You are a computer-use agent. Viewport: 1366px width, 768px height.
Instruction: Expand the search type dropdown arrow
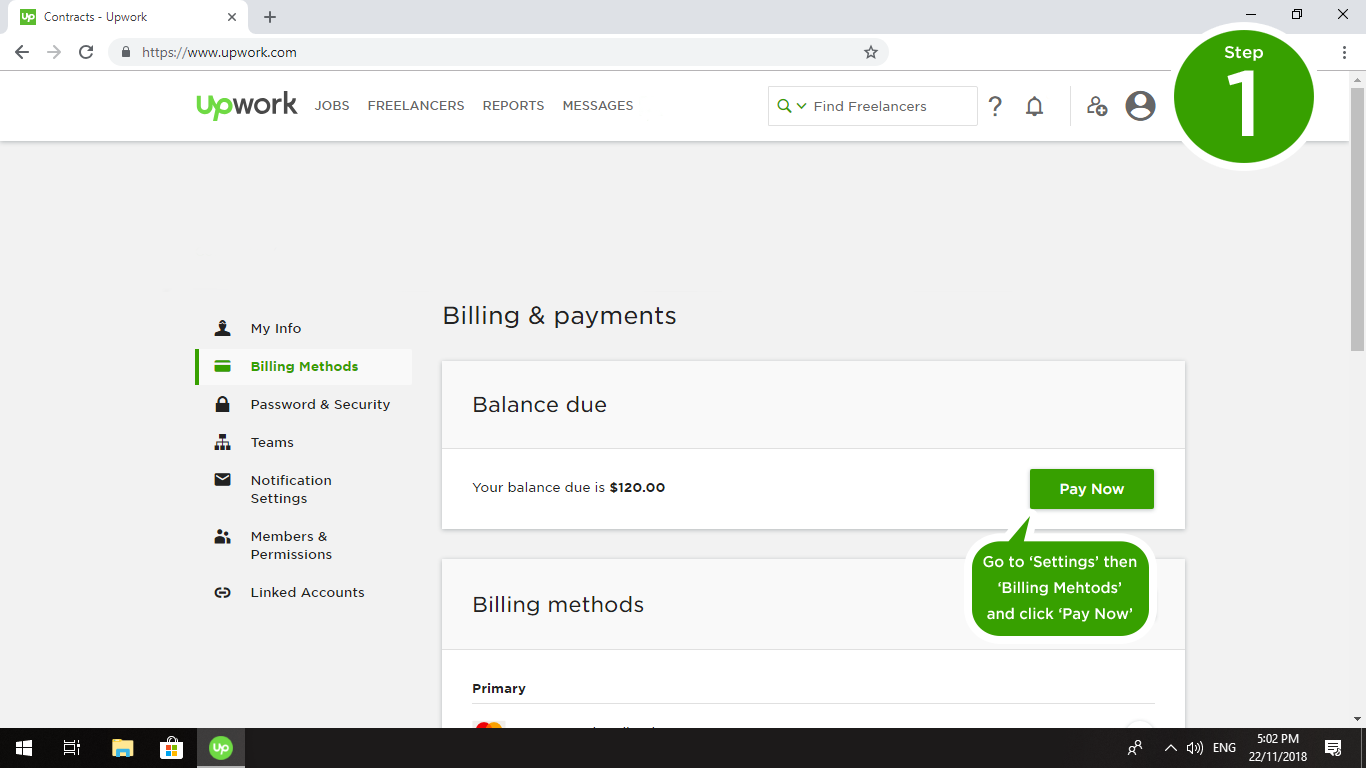tap(801, 106)
